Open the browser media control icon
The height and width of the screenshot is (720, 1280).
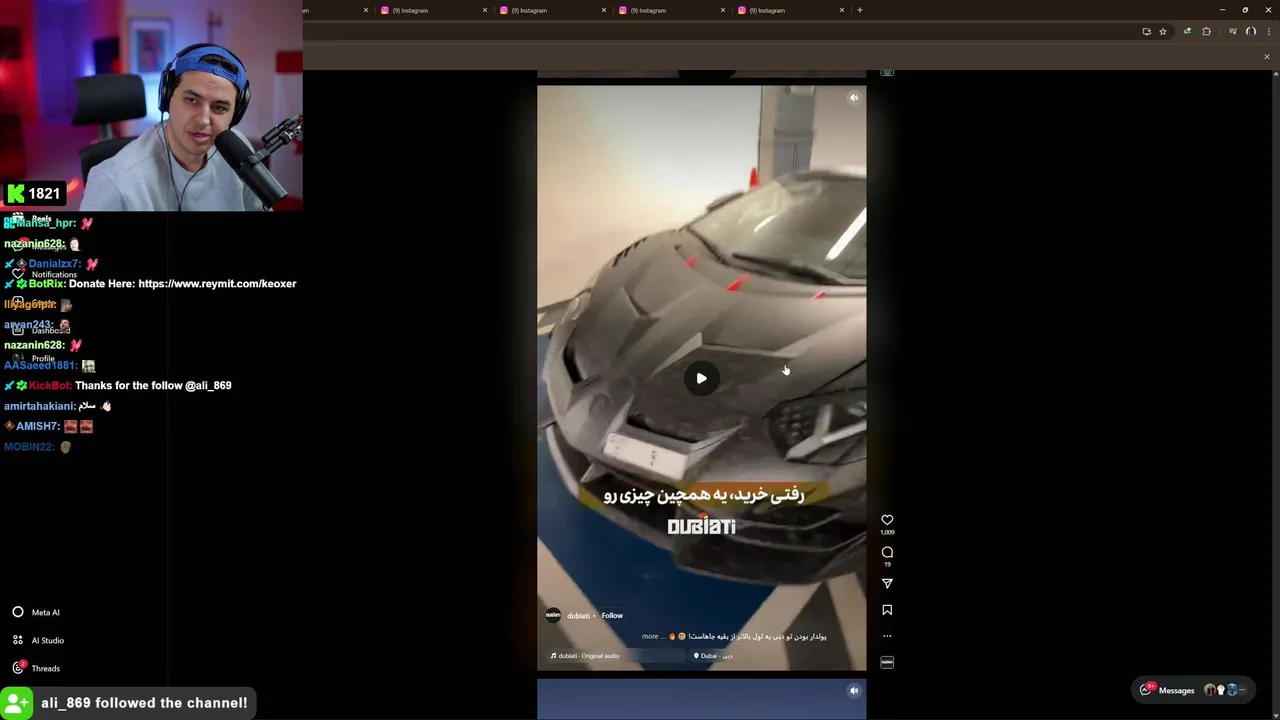click(x=1233, y=32)
